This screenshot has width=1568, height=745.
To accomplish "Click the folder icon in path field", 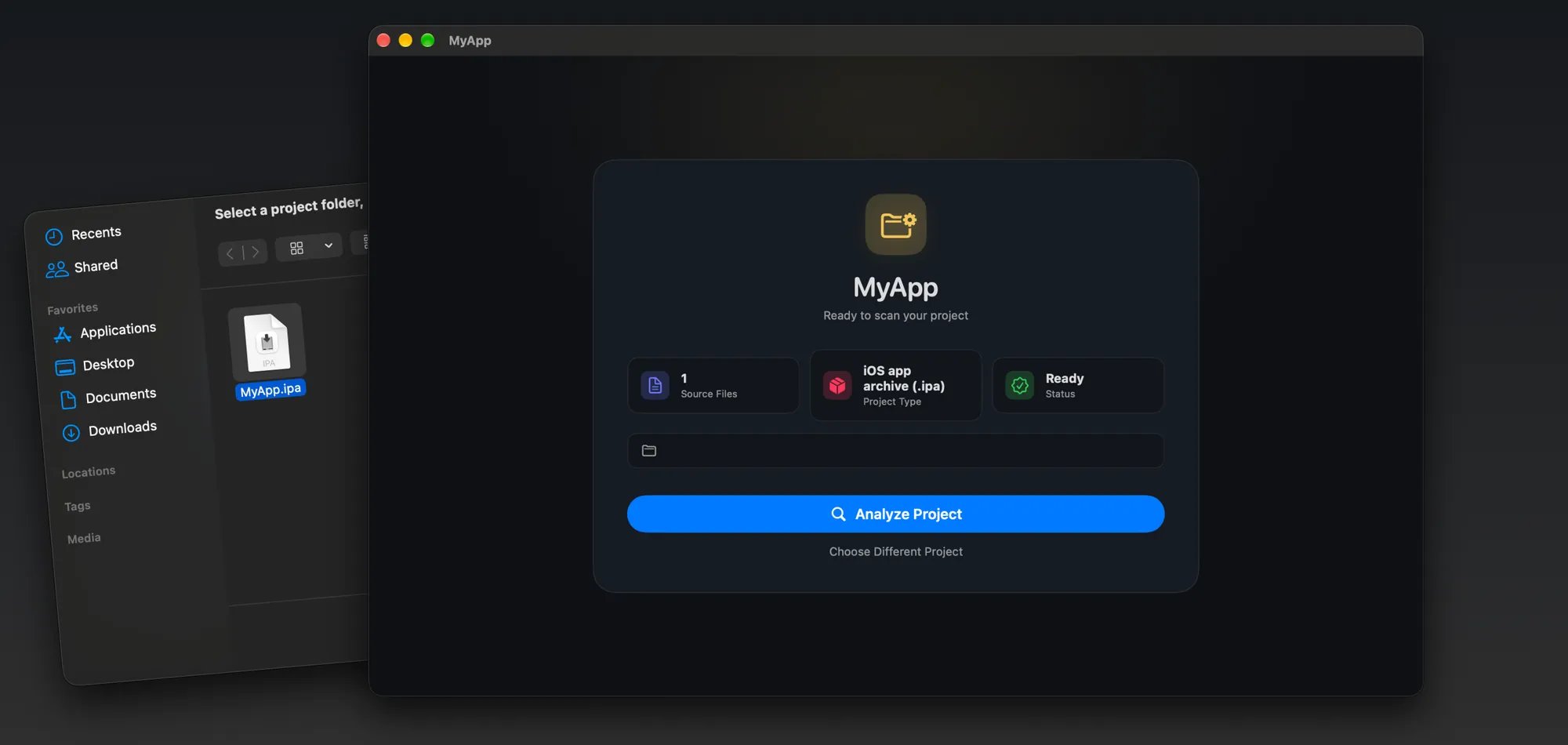I will pyautogui.click(x=648, y=450).
